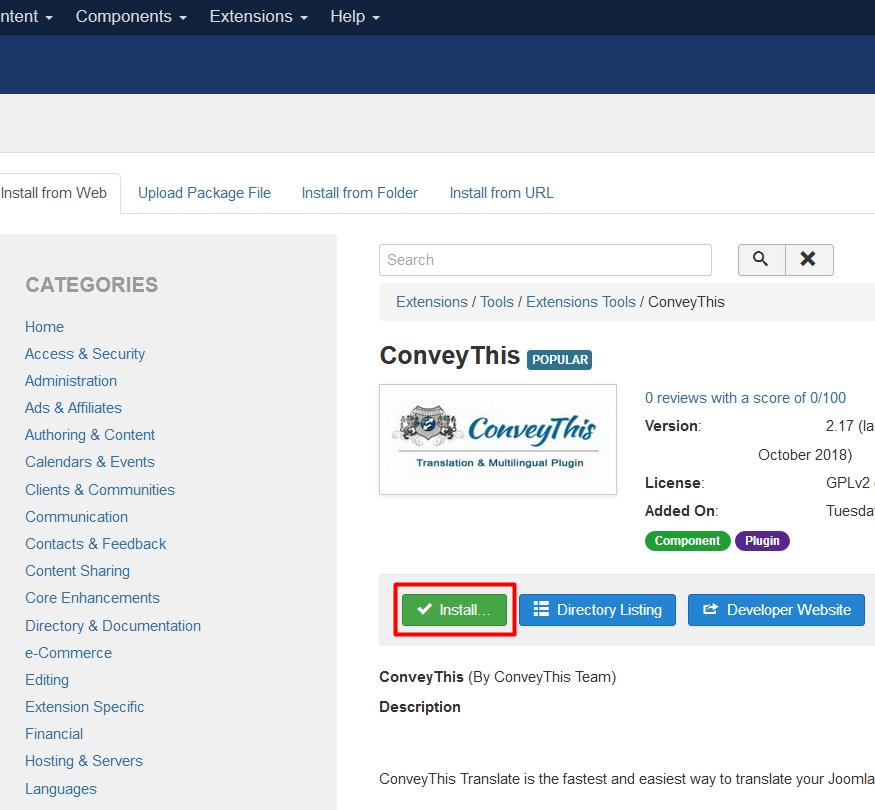The width and height of the screenshot is (875, 810).
Task: Open Hosting & Servers category
Action: point(84,761)
